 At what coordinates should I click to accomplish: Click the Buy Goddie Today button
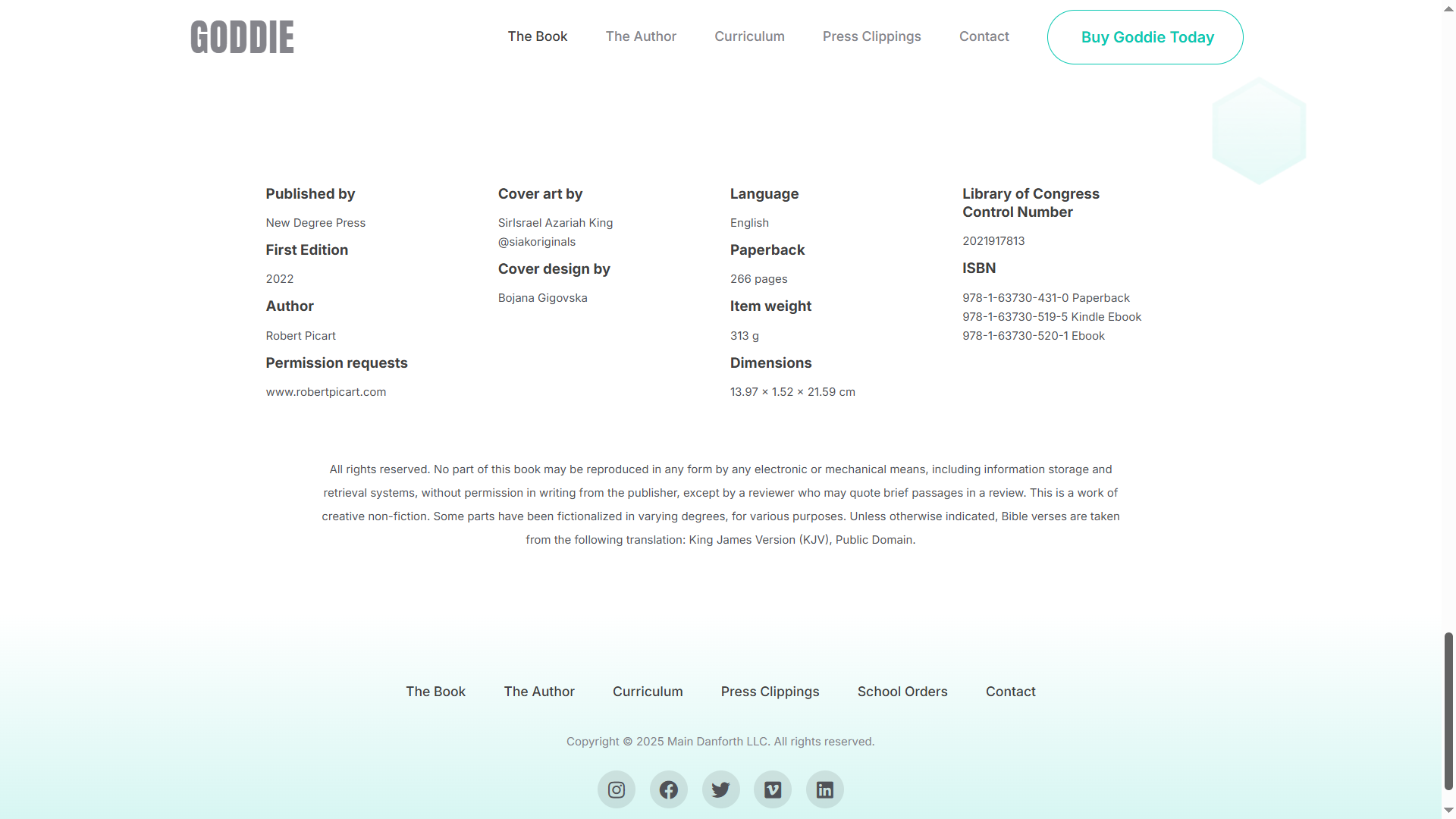(x=1145, y=37)
